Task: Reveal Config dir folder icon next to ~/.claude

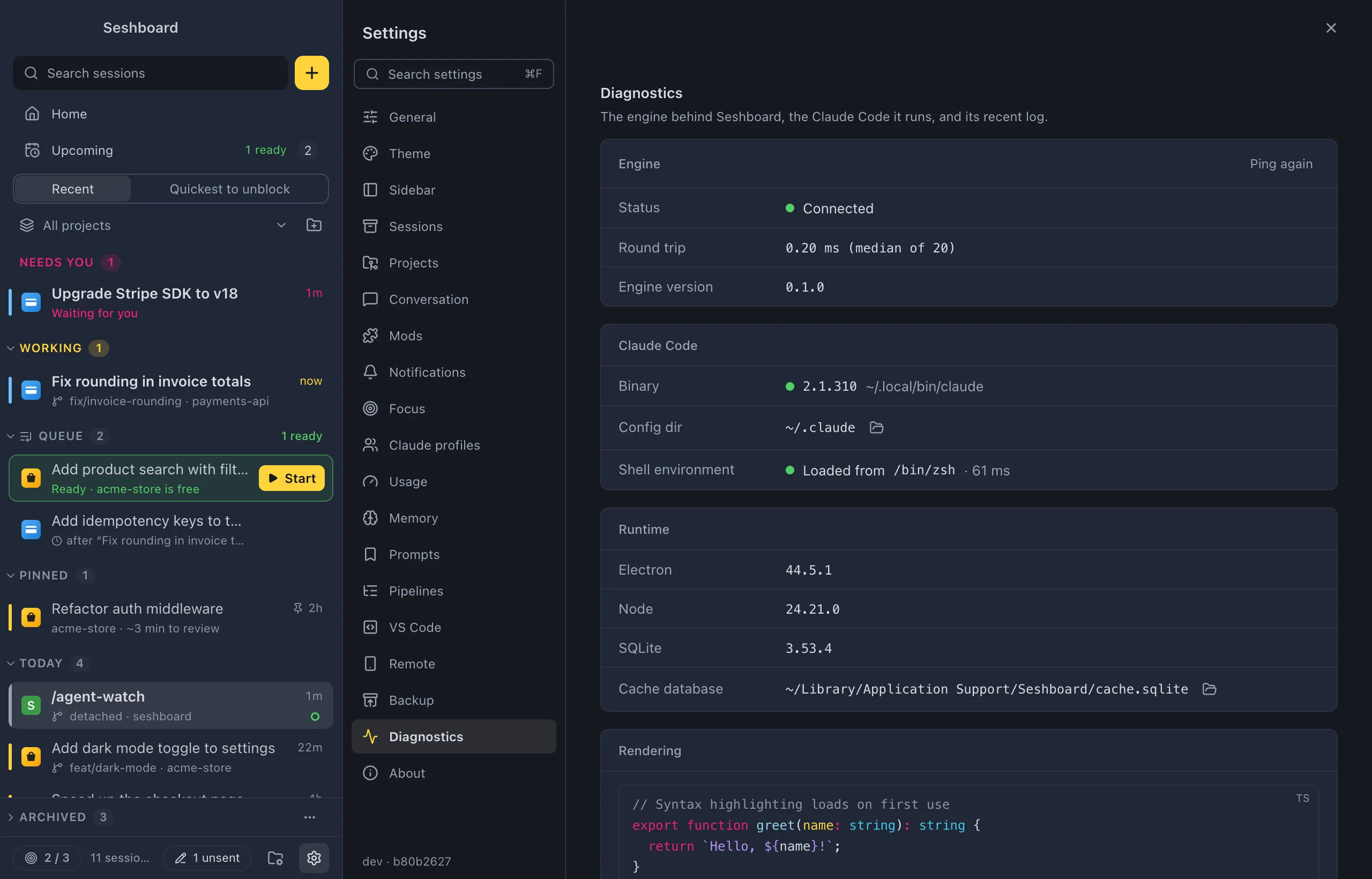Action: tap(877, 428)
